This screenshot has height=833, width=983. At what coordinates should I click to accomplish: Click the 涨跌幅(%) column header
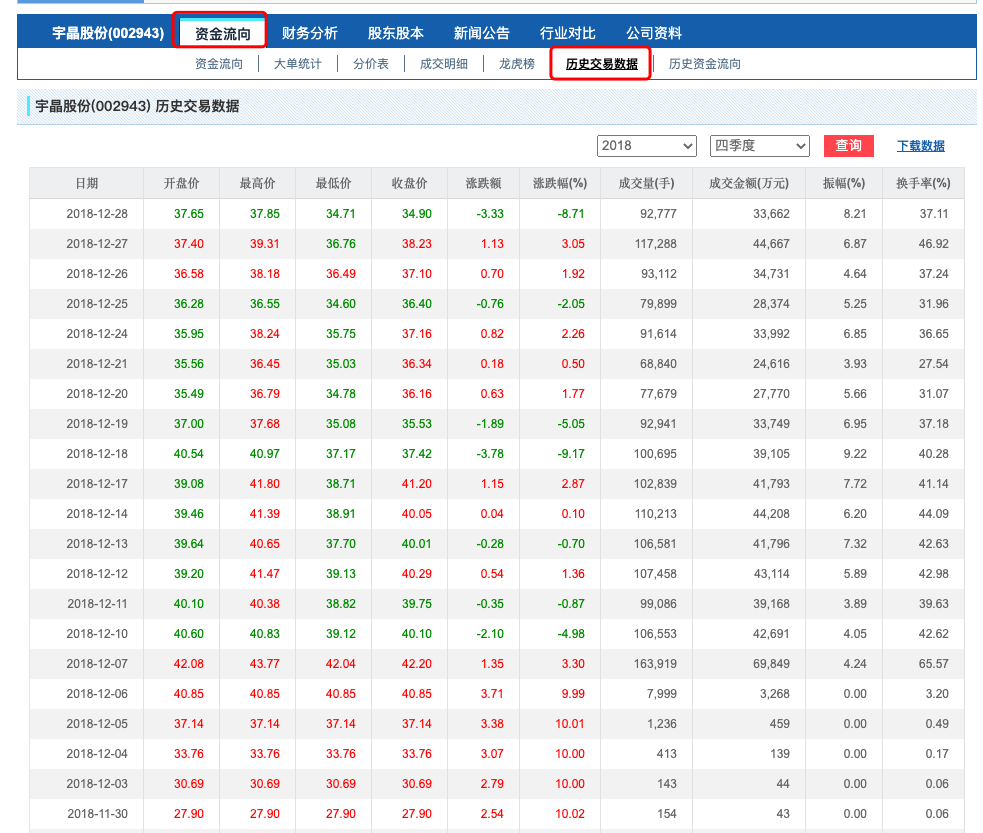pyautogui.click(x=559, y=184)
